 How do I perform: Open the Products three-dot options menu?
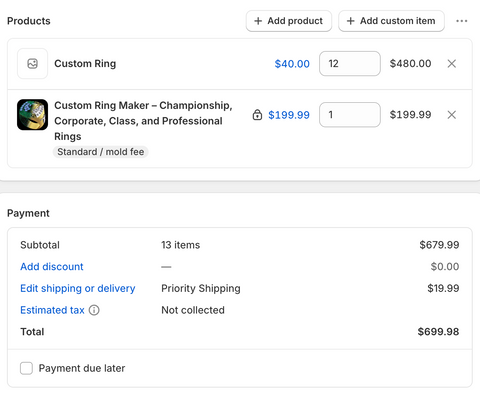461,21
